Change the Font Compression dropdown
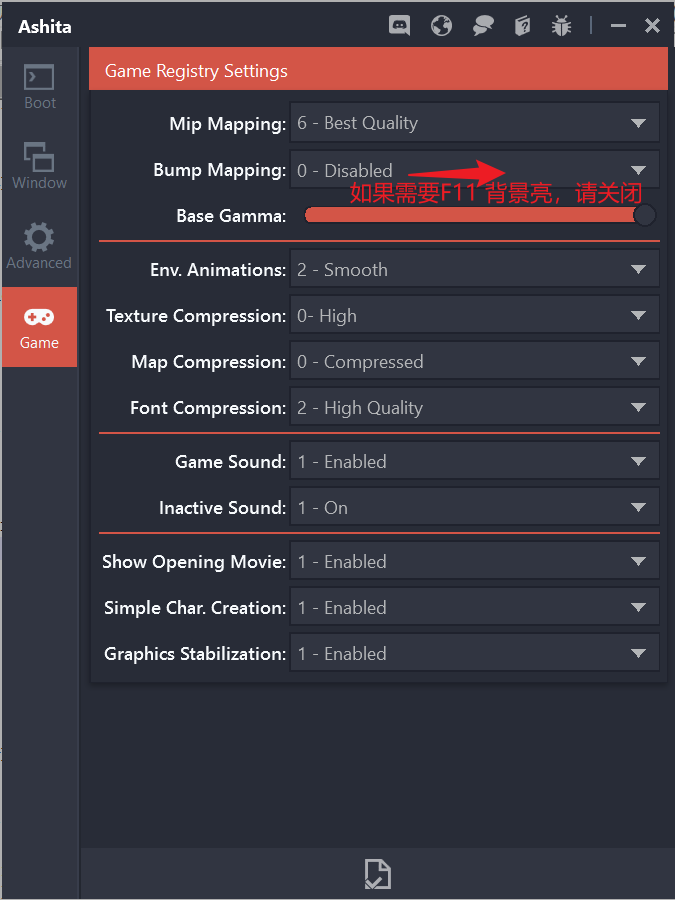The height and width of the screenshot is (900, 675). click(x=474, y=408)
